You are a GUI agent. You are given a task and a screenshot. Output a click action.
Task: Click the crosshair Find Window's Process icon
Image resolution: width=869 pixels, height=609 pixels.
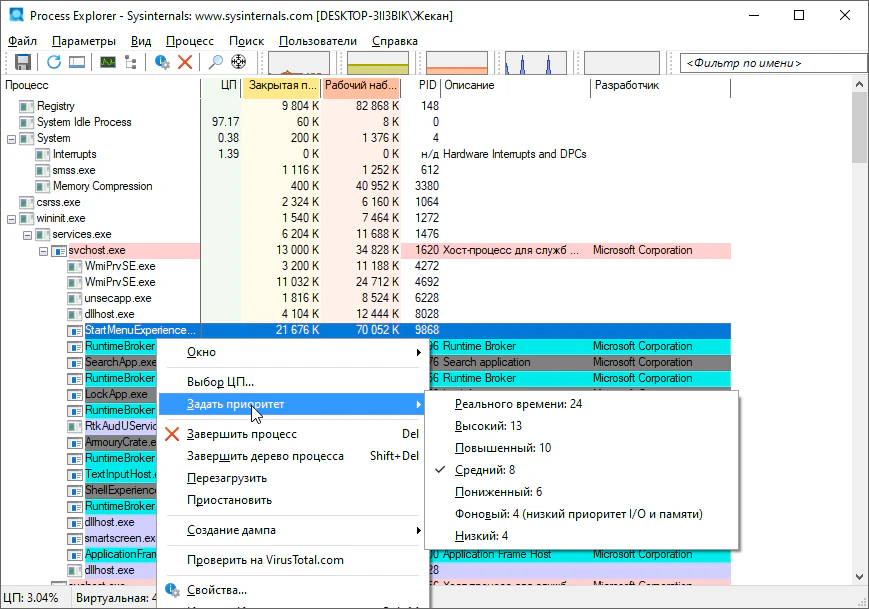point(239,62)
